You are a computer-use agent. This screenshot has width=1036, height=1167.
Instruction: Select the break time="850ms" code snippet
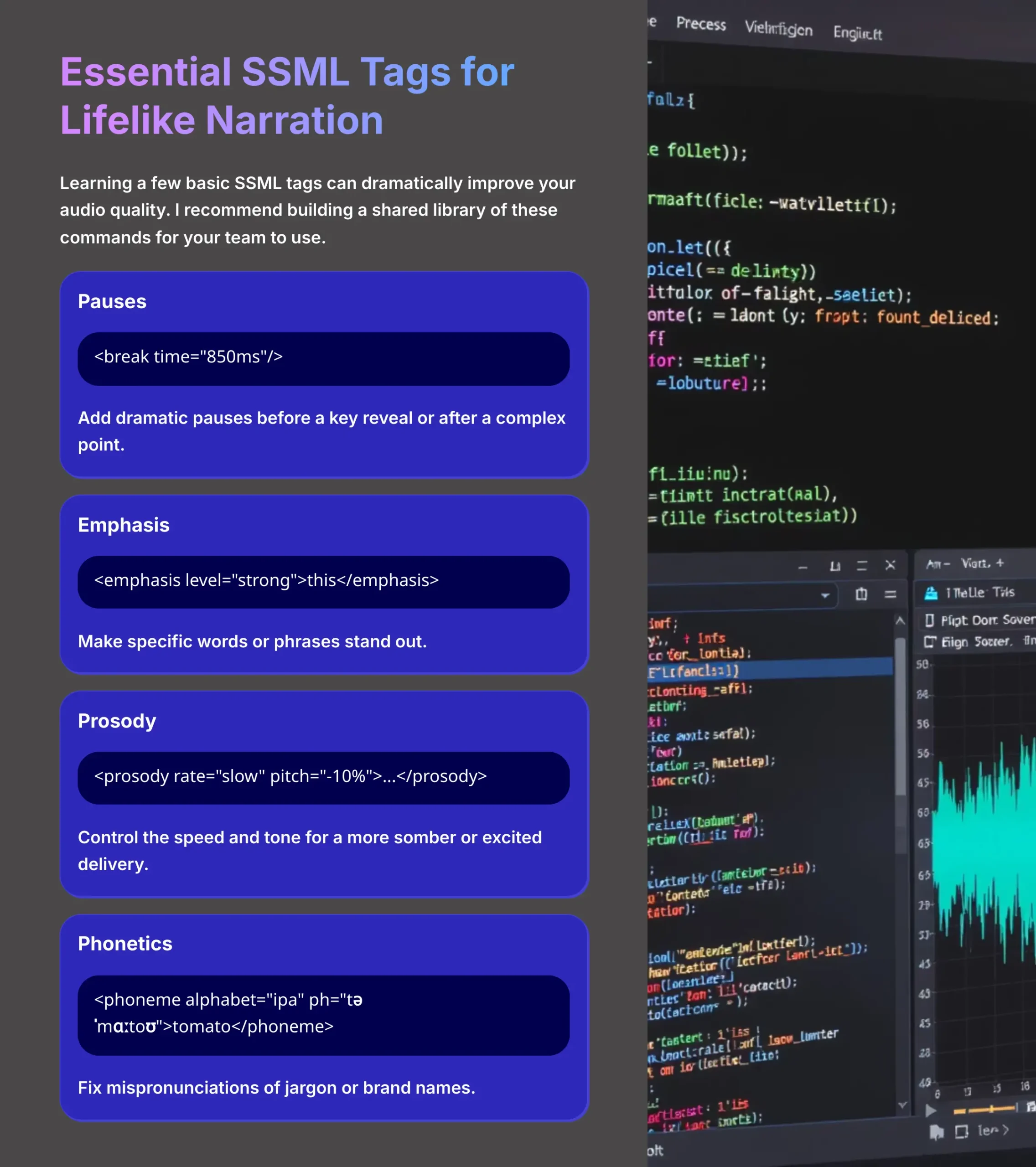point(323,359)
